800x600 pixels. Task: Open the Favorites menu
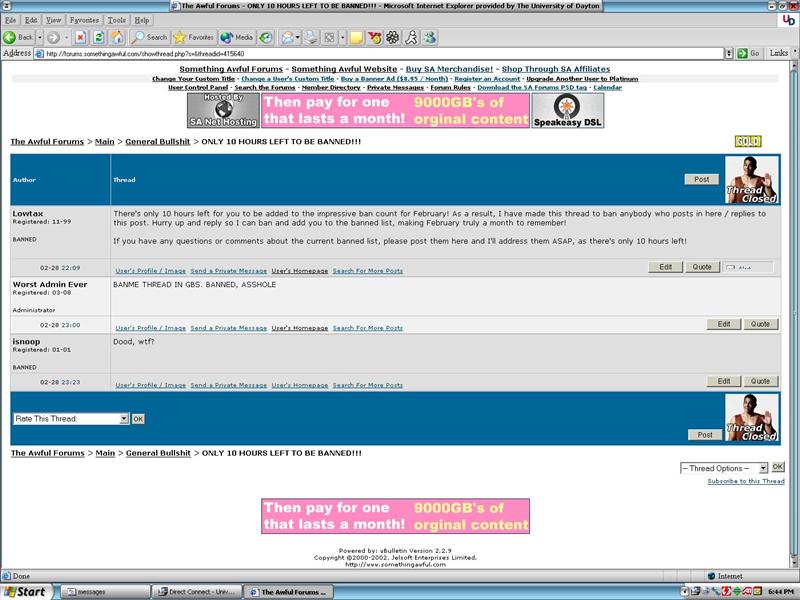pos(84,20)
